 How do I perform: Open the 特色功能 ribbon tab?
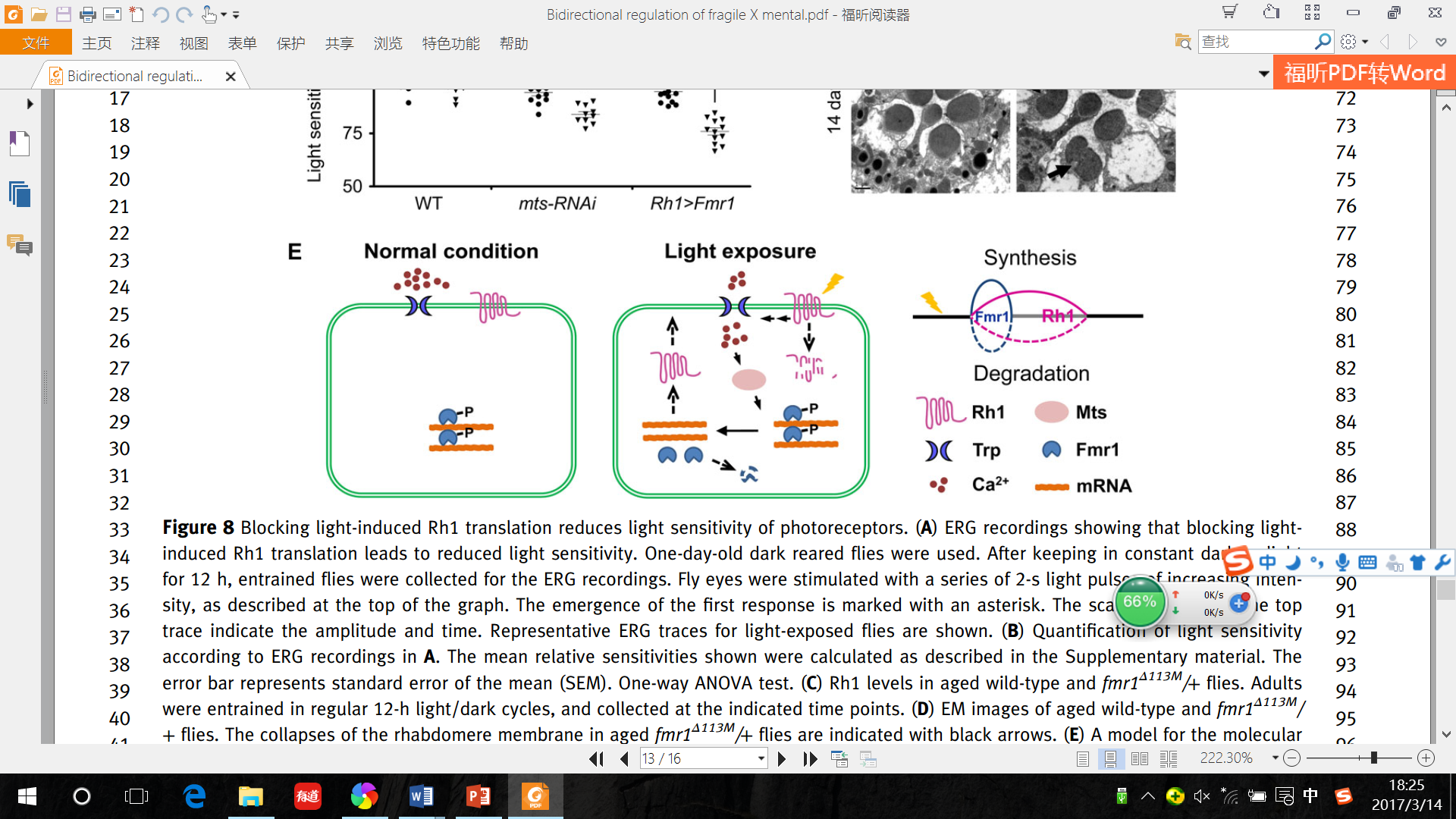coord(451,43)
